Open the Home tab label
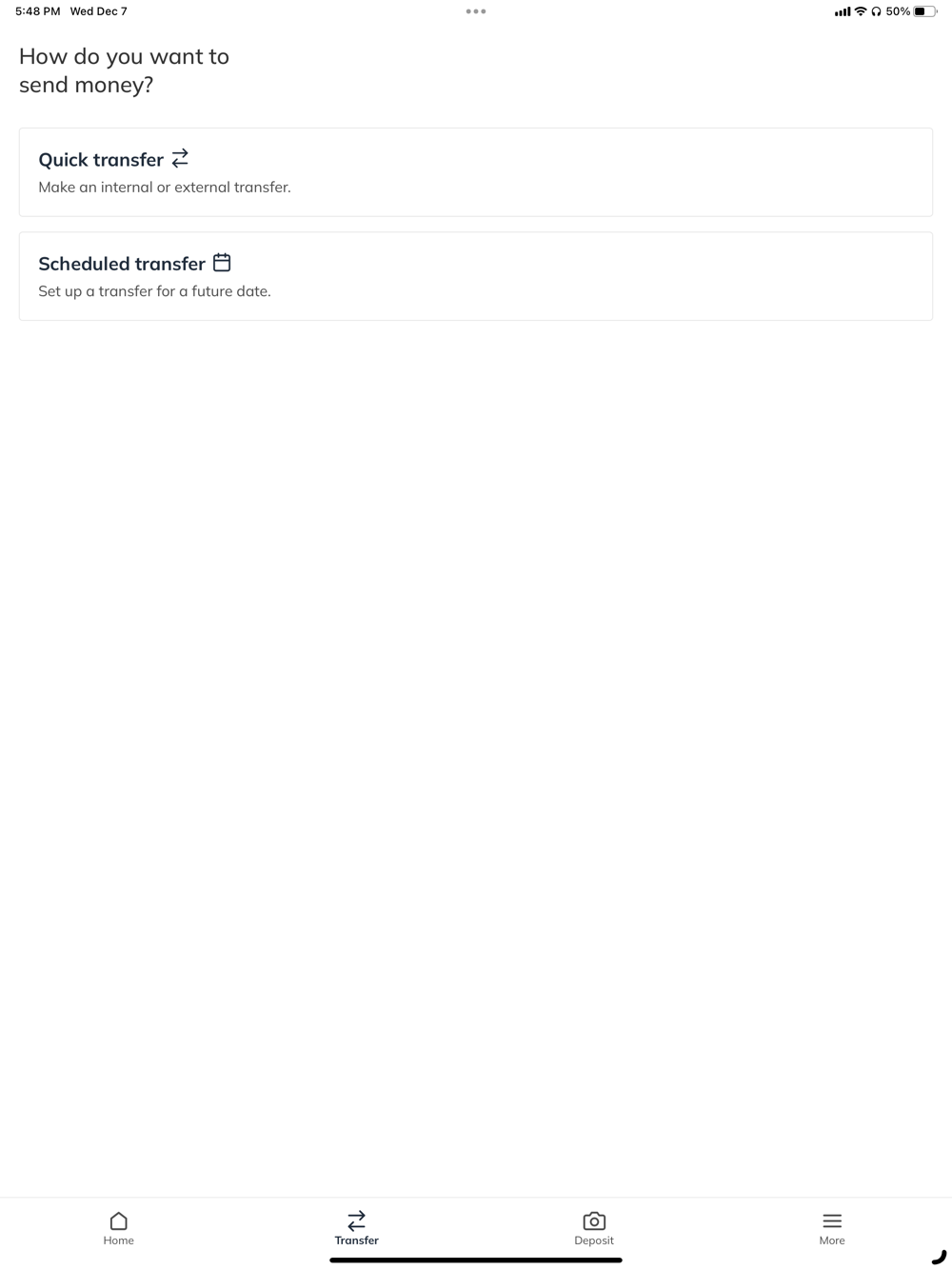This screenshot has width=952, height=1270. tap(118, 1240)
